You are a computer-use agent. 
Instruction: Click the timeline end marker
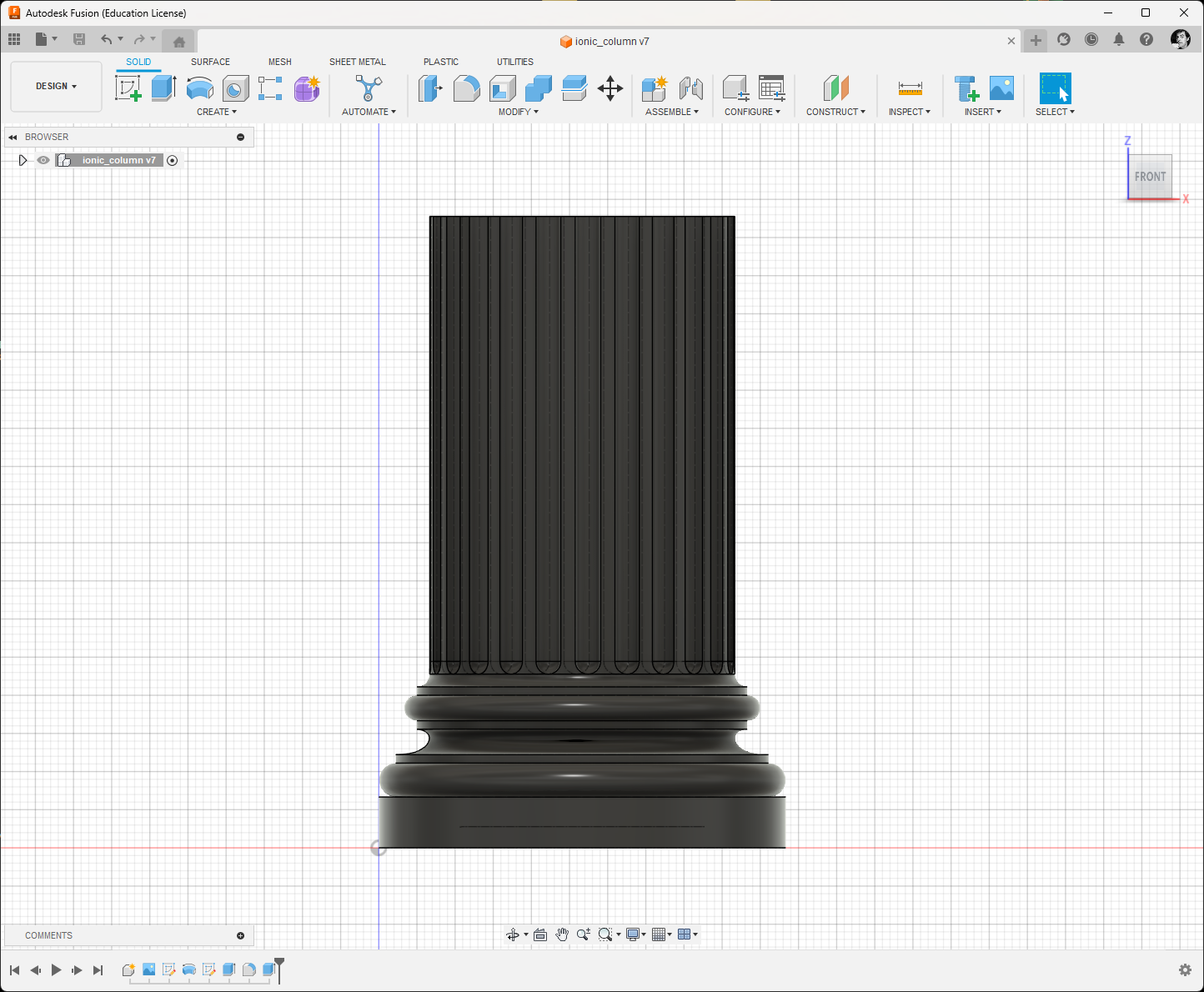(x=279, y=969)
